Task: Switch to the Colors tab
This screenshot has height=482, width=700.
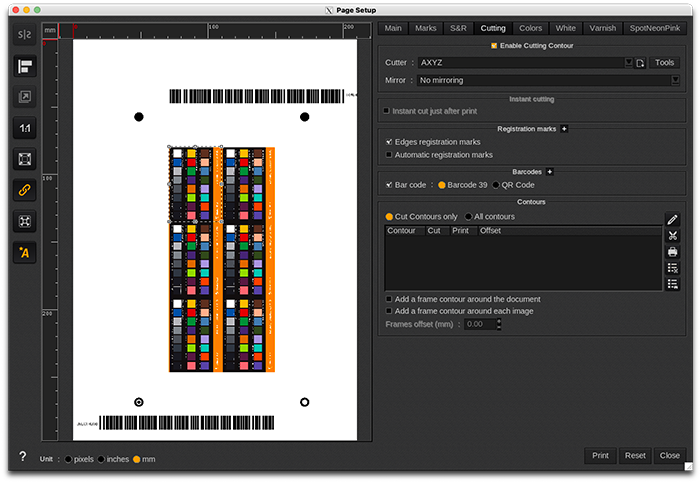Action: [530, 28]
